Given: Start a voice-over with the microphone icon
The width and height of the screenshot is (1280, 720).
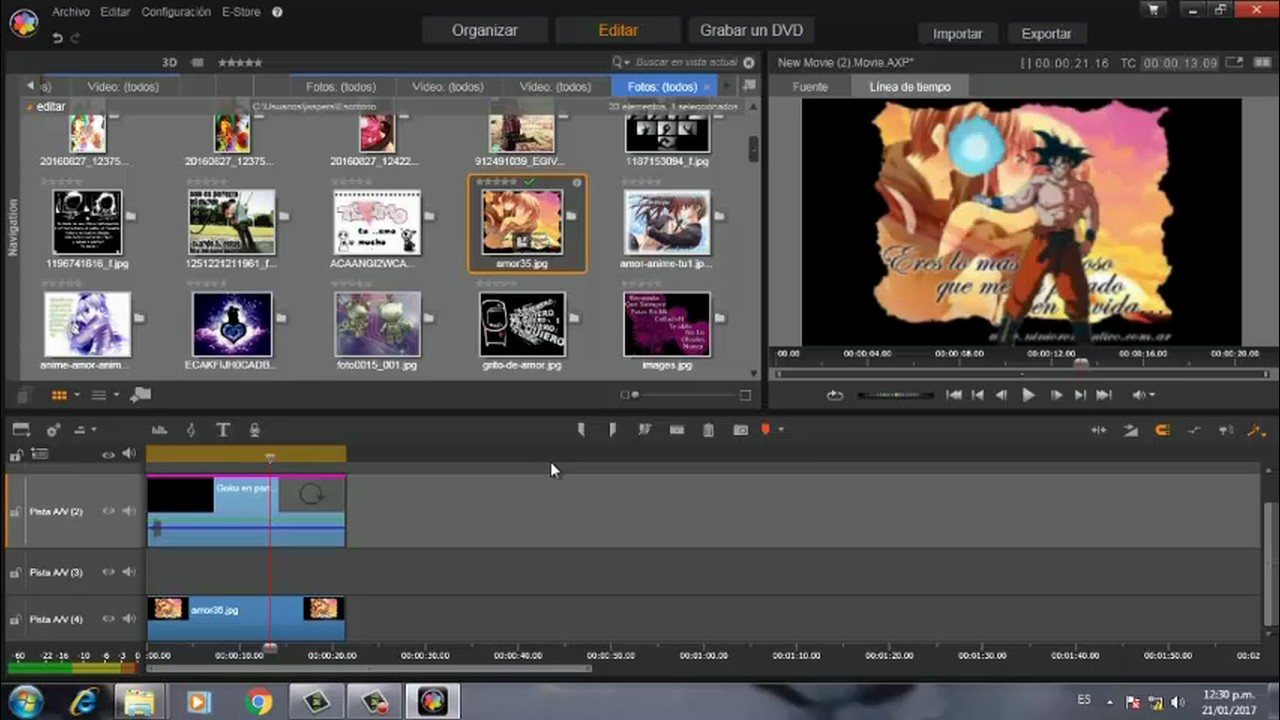Looking at the screenshot, I should click(255, 430).
